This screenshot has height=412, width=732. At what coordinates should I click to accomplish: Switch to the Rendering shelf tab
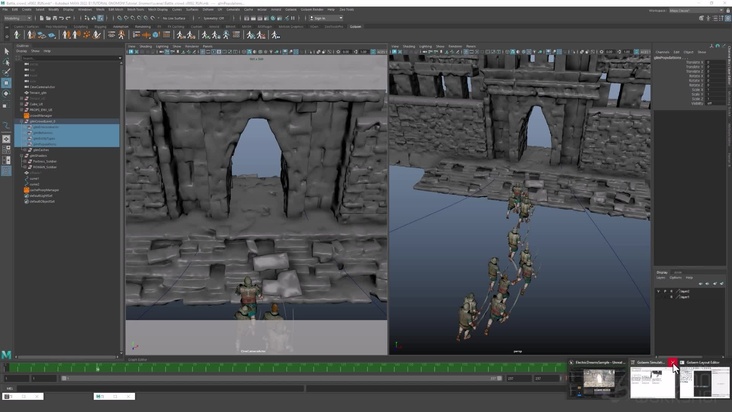pos(143,27)
